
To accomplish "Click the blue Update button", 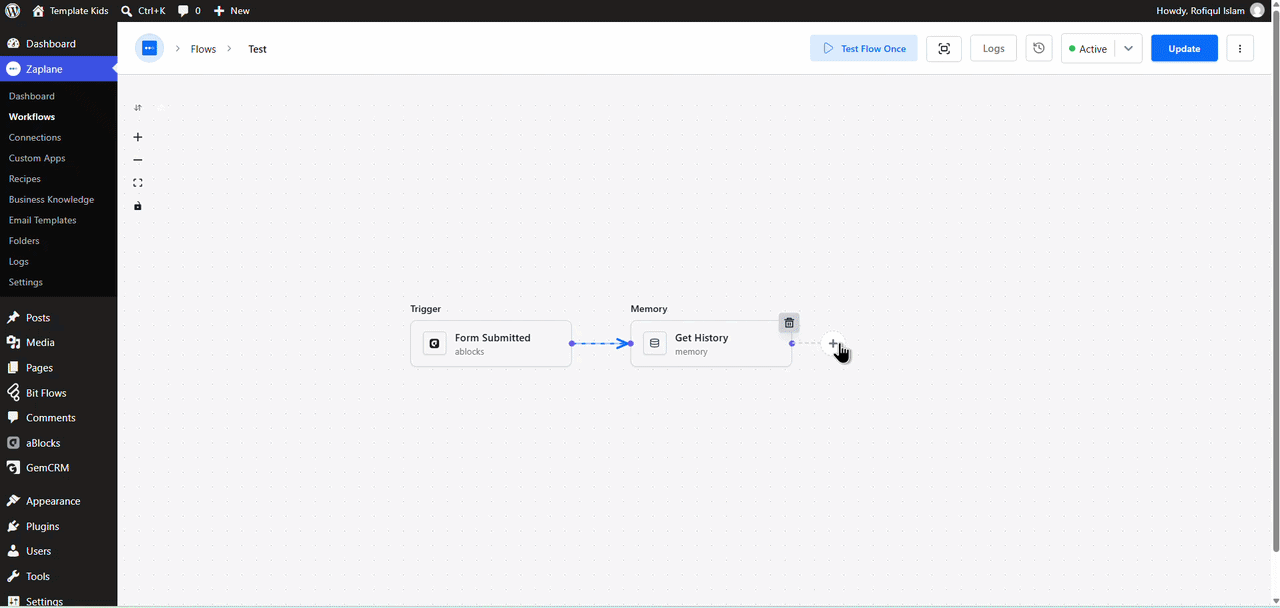I will coord(1184,48).
